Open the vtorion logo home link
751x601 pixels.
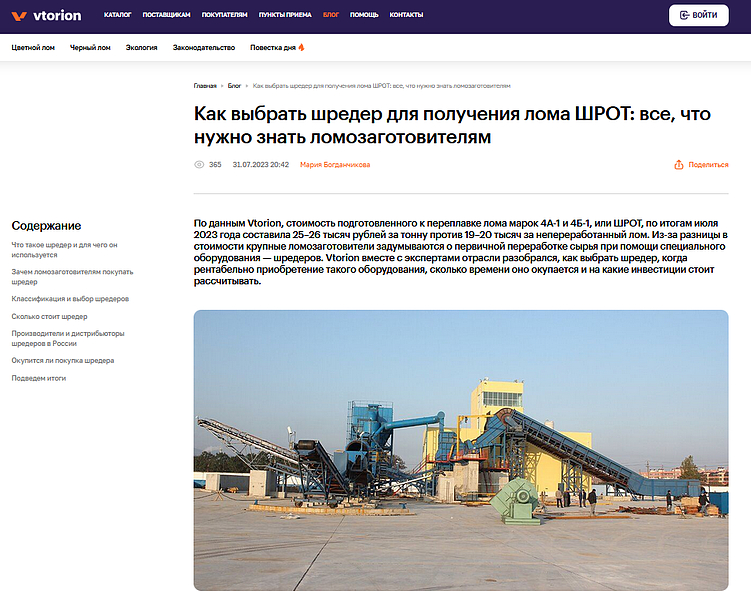tap(46, 16)
